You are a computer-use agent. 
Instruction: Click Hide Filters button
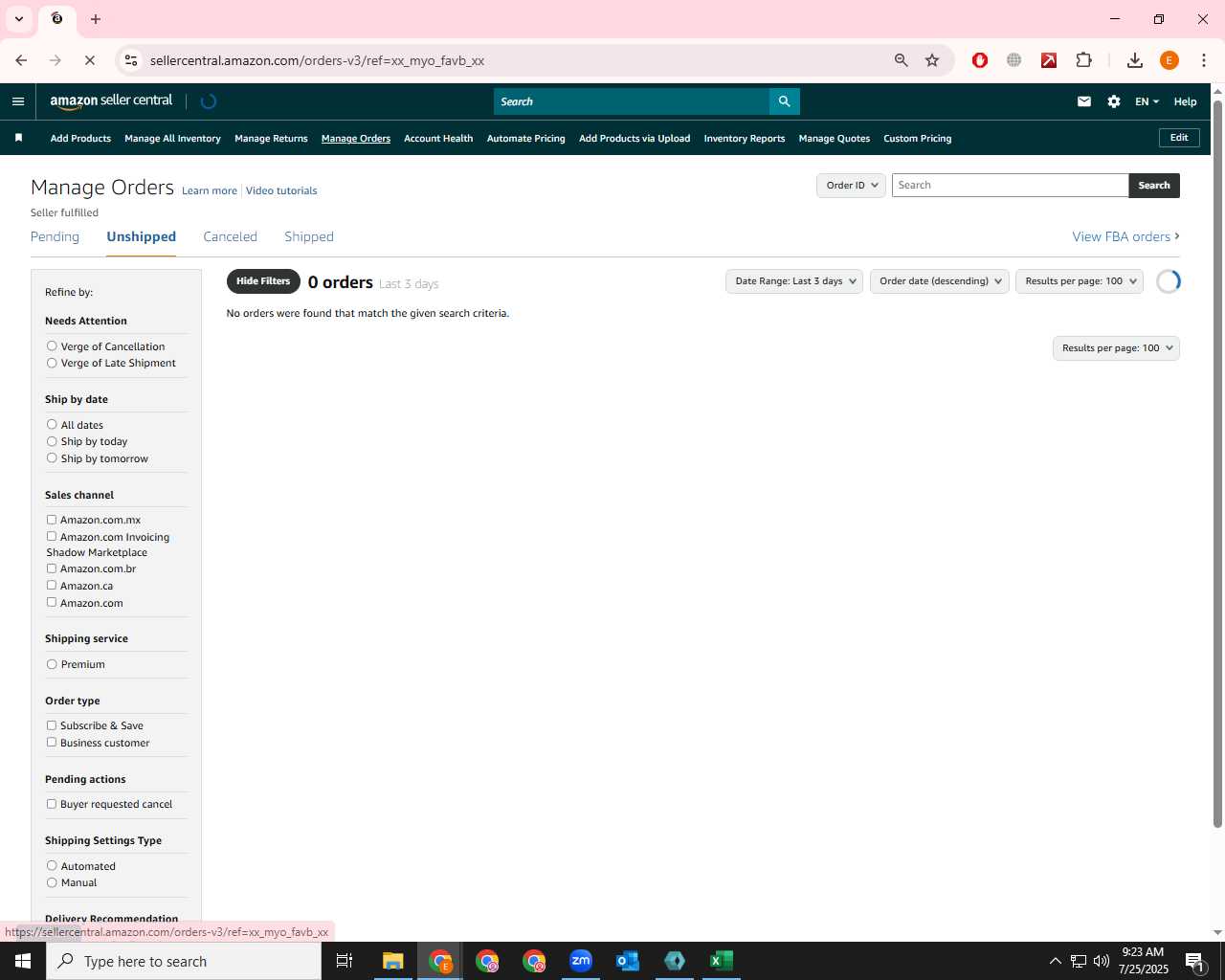263,281
